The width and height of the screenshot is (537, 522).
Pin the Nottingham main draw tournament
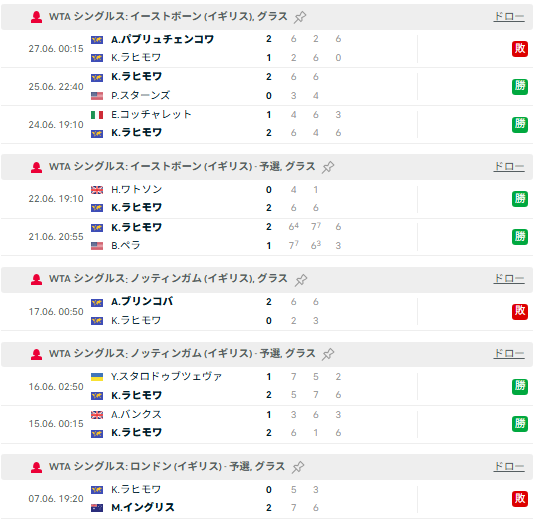click(x=301, y=279)
